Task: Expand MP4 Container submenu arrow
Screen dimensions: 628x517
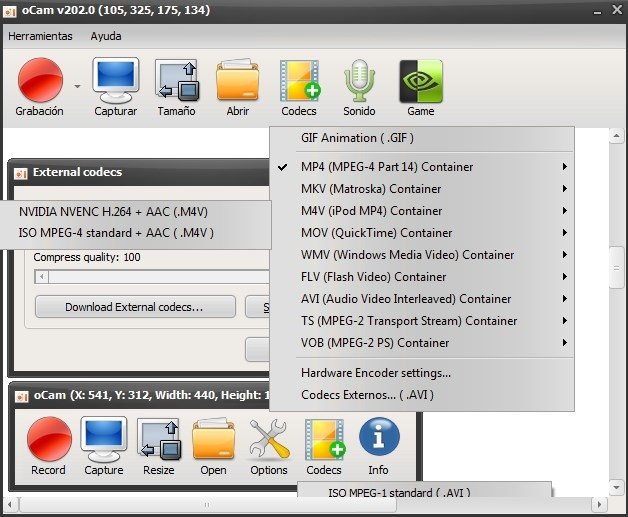Action: point(564,167)
